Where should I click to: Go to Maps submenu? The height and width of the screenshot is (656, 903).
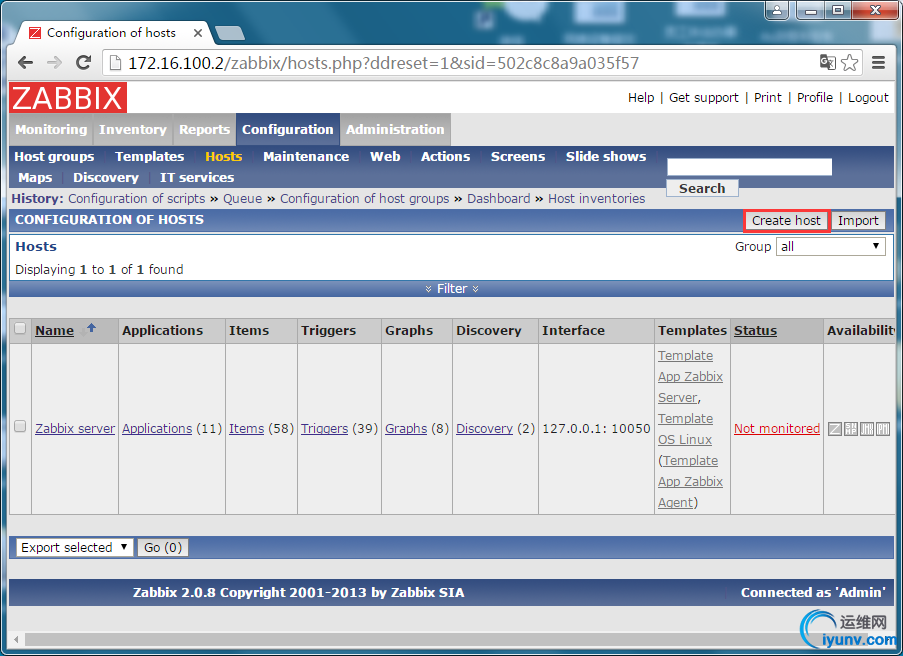(35, 177)
